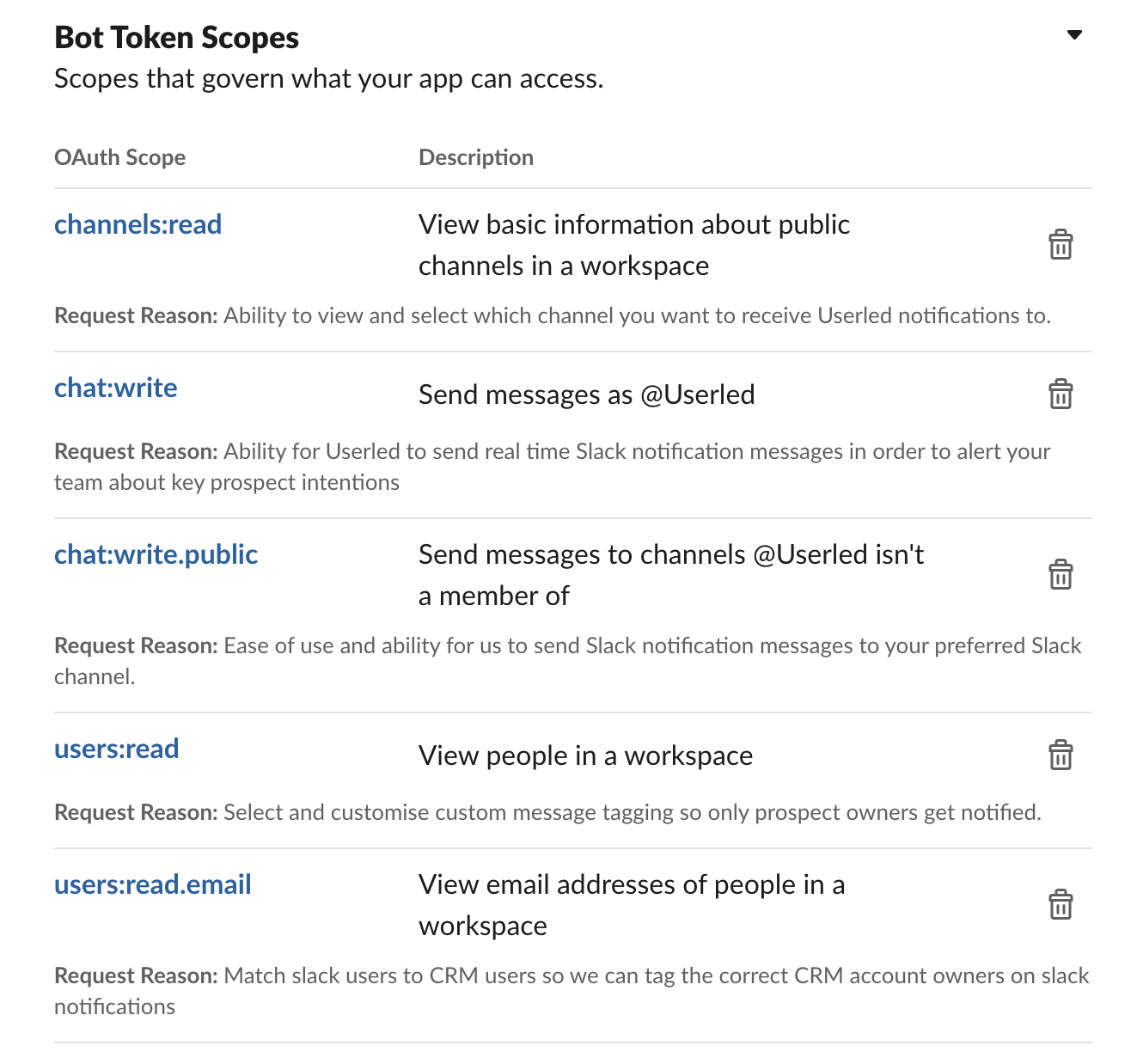This screenshot has width=1143, height=1064.
Task: Follow the chat:write.public scope link
Action: 156,554
